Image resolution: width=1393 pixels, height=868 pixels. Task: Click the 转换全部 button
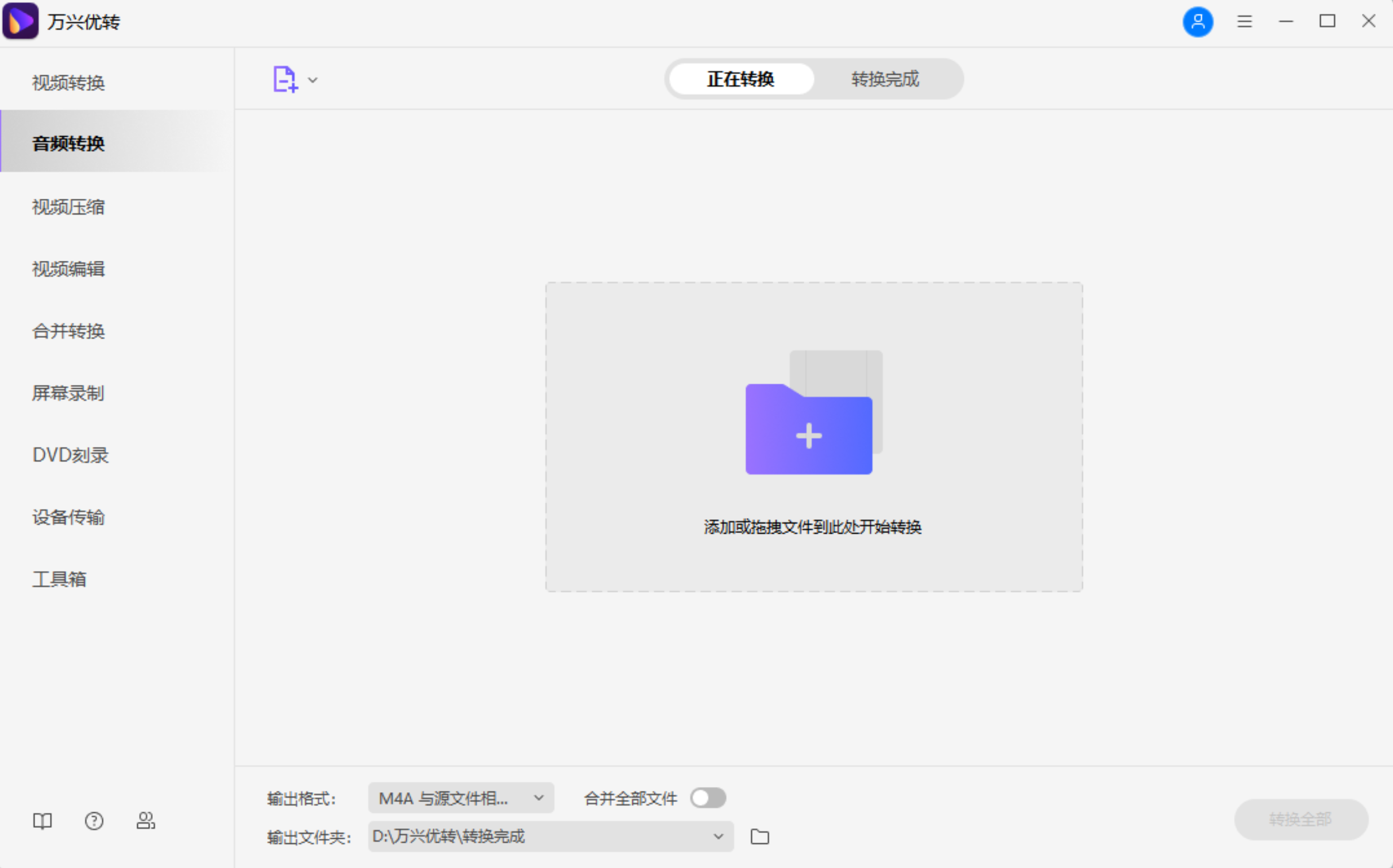pos(1301,820)
